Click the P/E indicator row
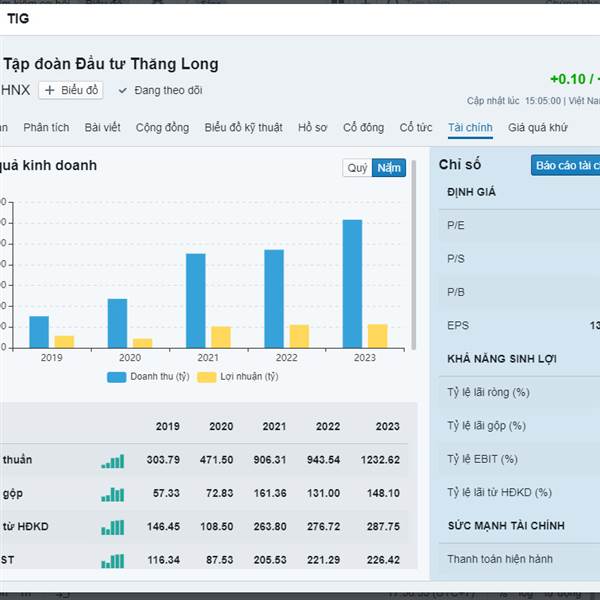This screenshot has height=600, width=600. pyautogui.click(x=519, y=225)
